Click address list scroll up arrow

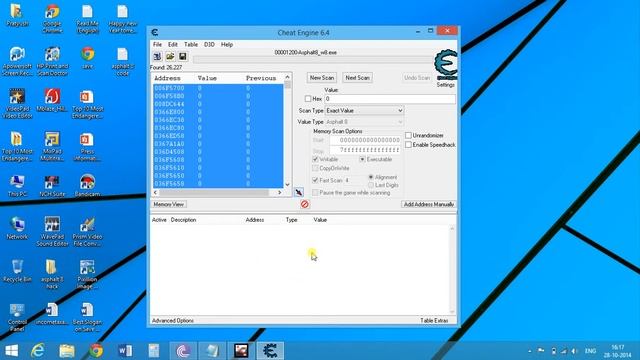click(287, 77)
